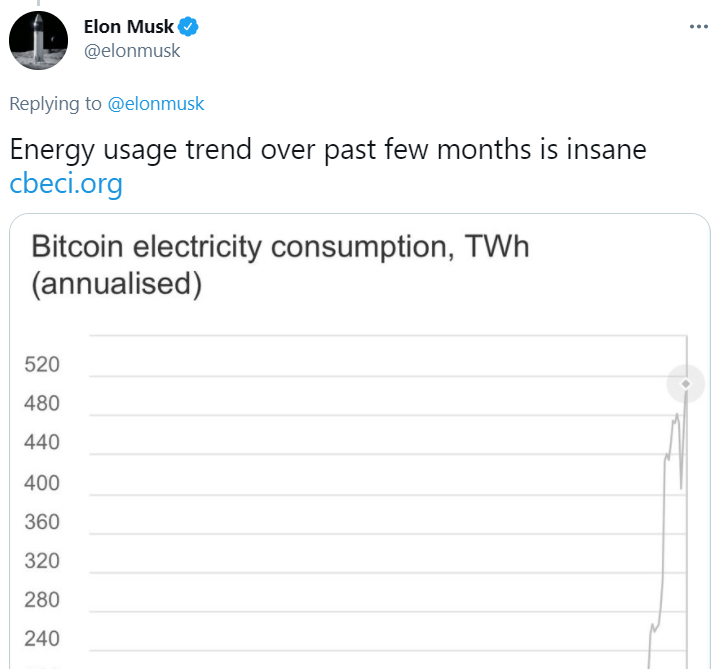Open Elon Musk's rocket profile picture

38,40
